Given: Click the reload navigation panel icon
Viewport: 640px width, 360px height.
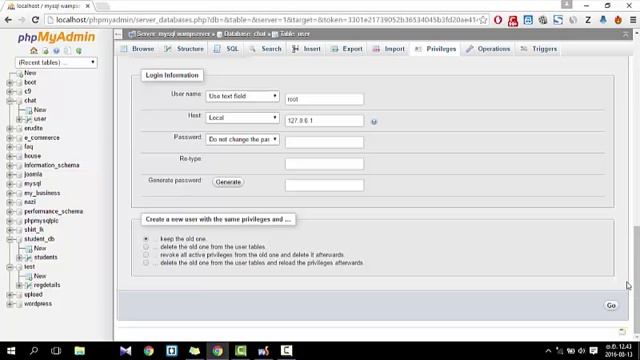Looking at the screenshot, I should coord(79,51).
